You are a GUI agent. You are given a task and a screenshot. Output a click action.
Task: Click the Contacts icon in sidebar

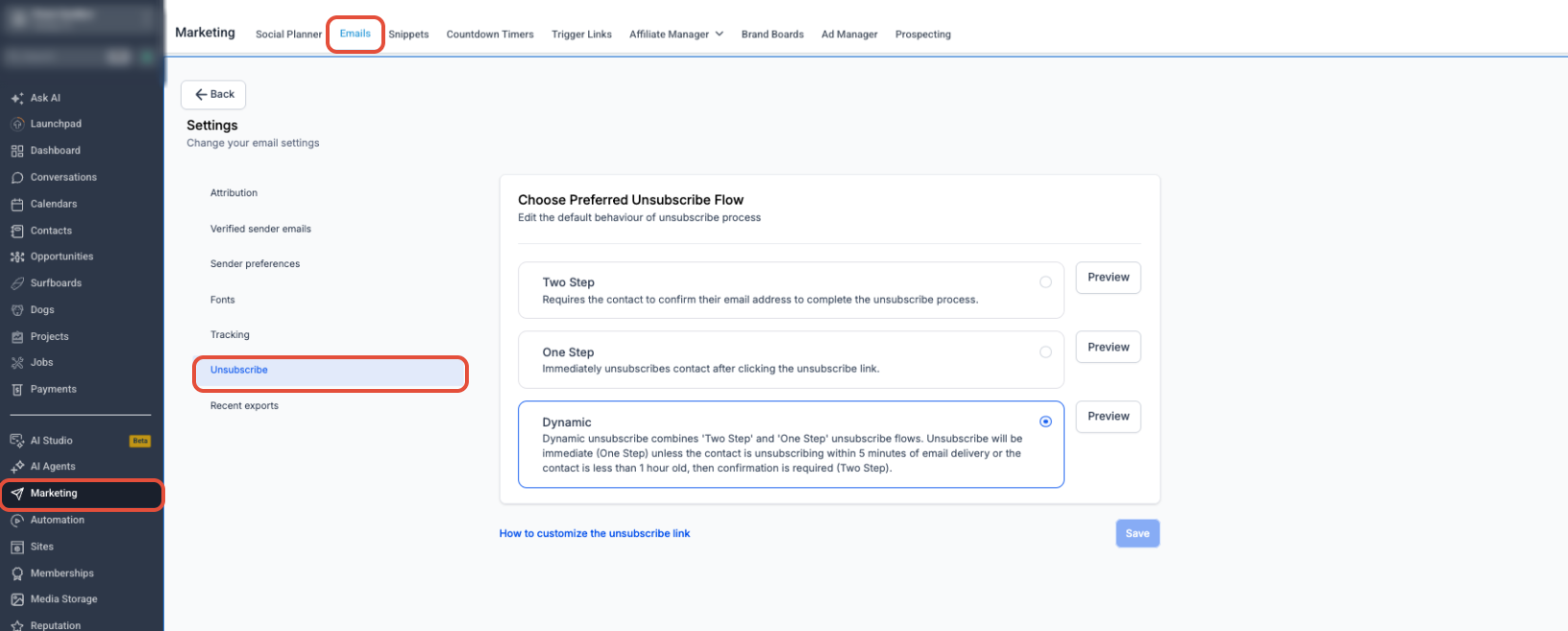[17, 231]
